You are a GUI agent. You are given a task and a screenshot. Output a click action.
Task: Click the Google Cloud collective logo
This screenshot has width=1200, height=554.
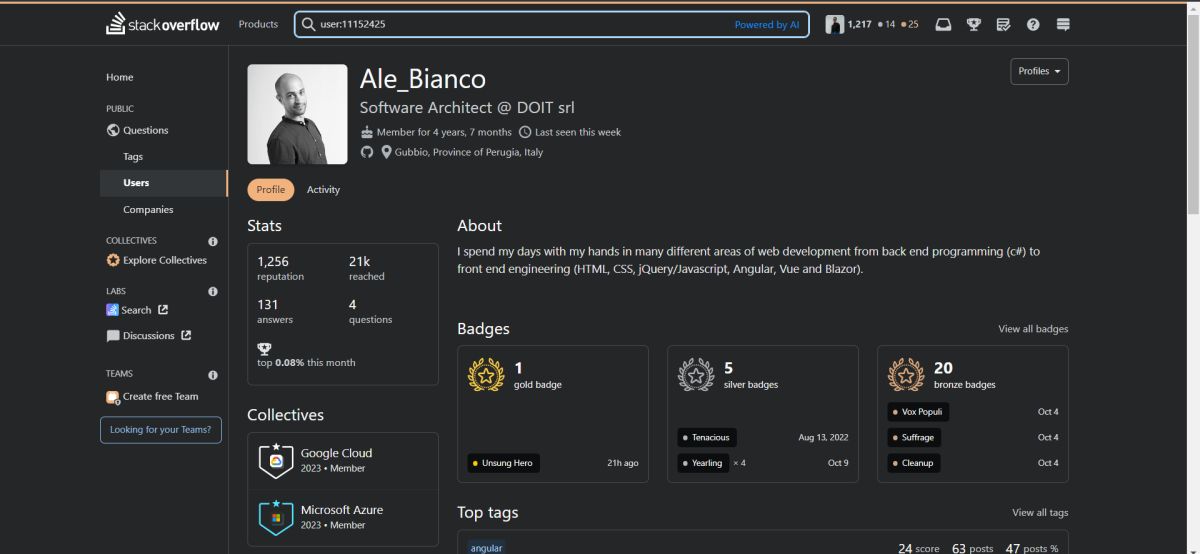(x=276, y=460)
